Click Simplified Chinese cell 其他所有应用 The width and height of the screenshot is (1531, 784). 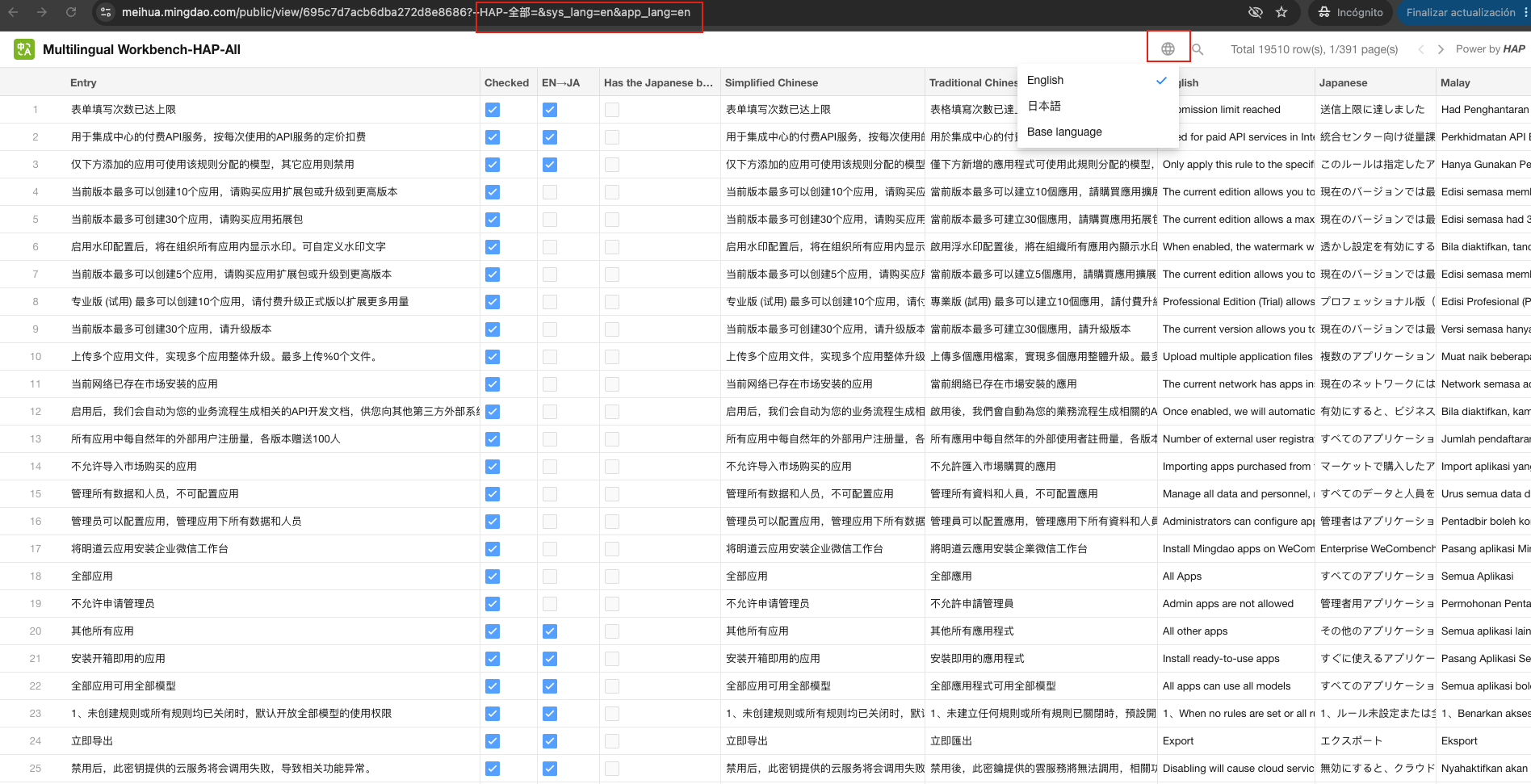(757, 631)
